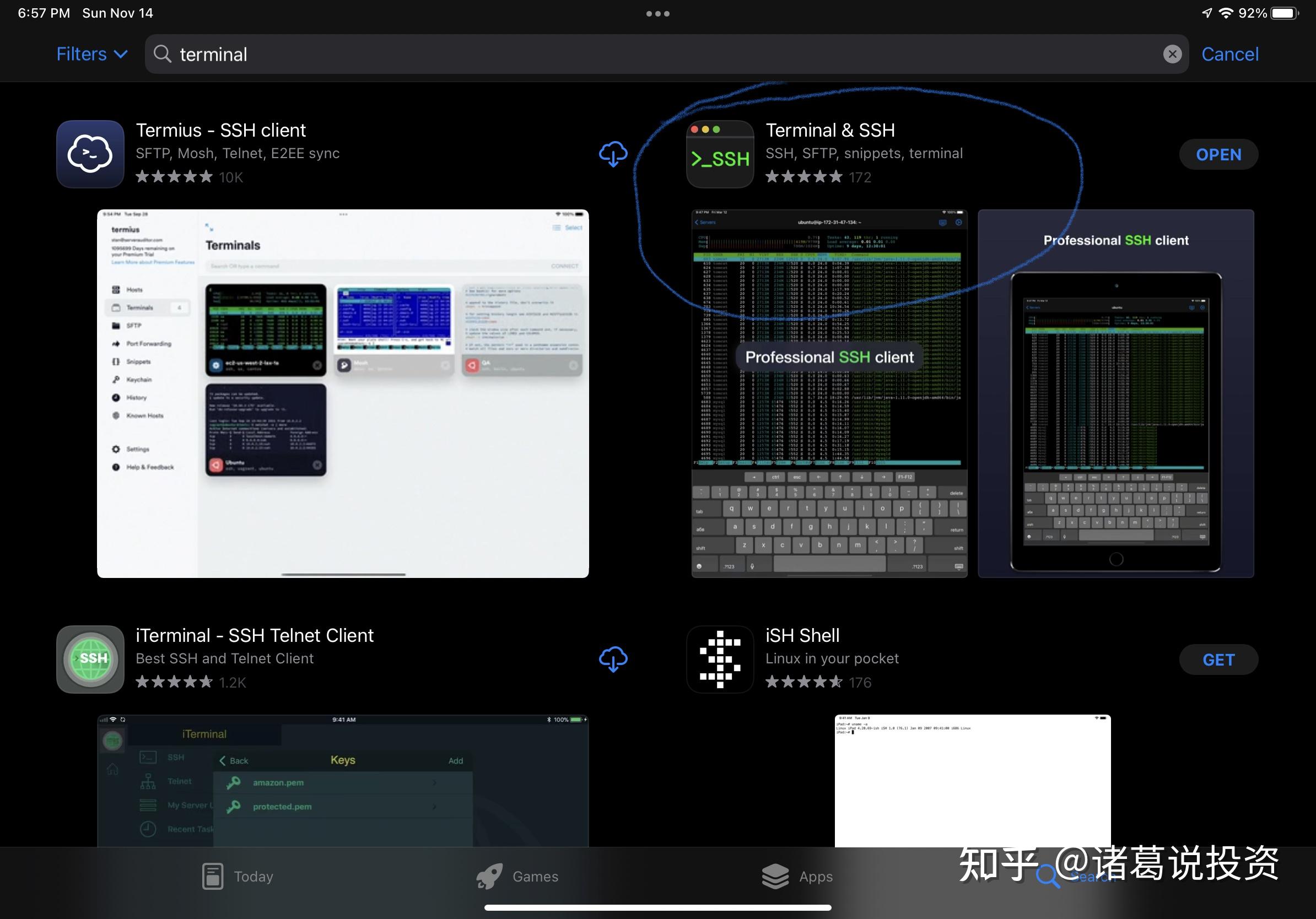
Task: Open the Filters dropdown
Action: point(90,53)
